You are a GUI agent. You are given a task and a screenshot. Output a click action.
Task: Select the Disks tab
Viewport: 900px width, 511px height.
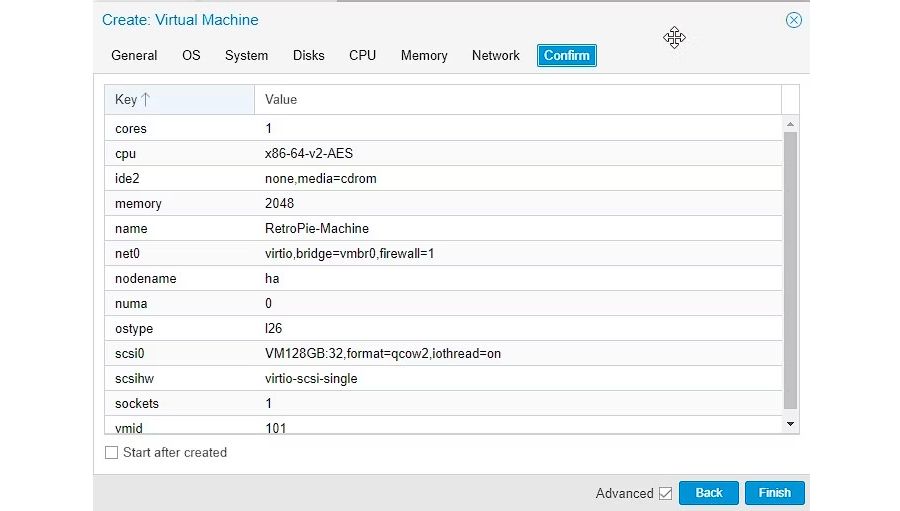(308, 56)
